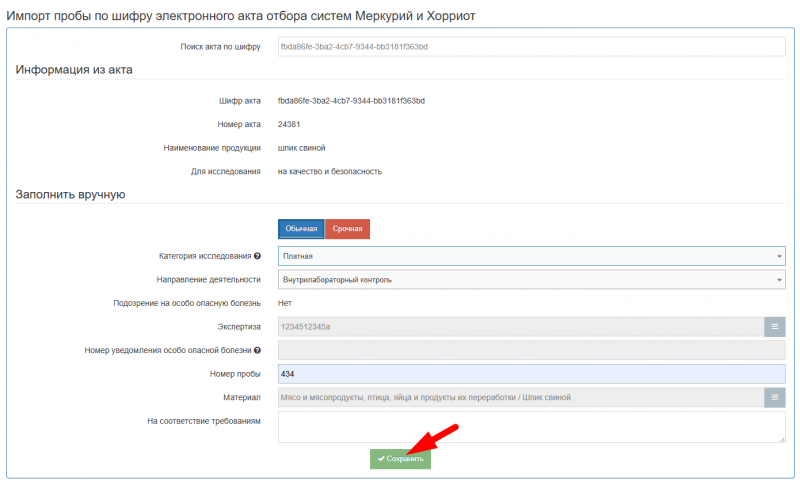
Task: Click the На соответствие требованиям text area
Action: (x=530, y=426)
